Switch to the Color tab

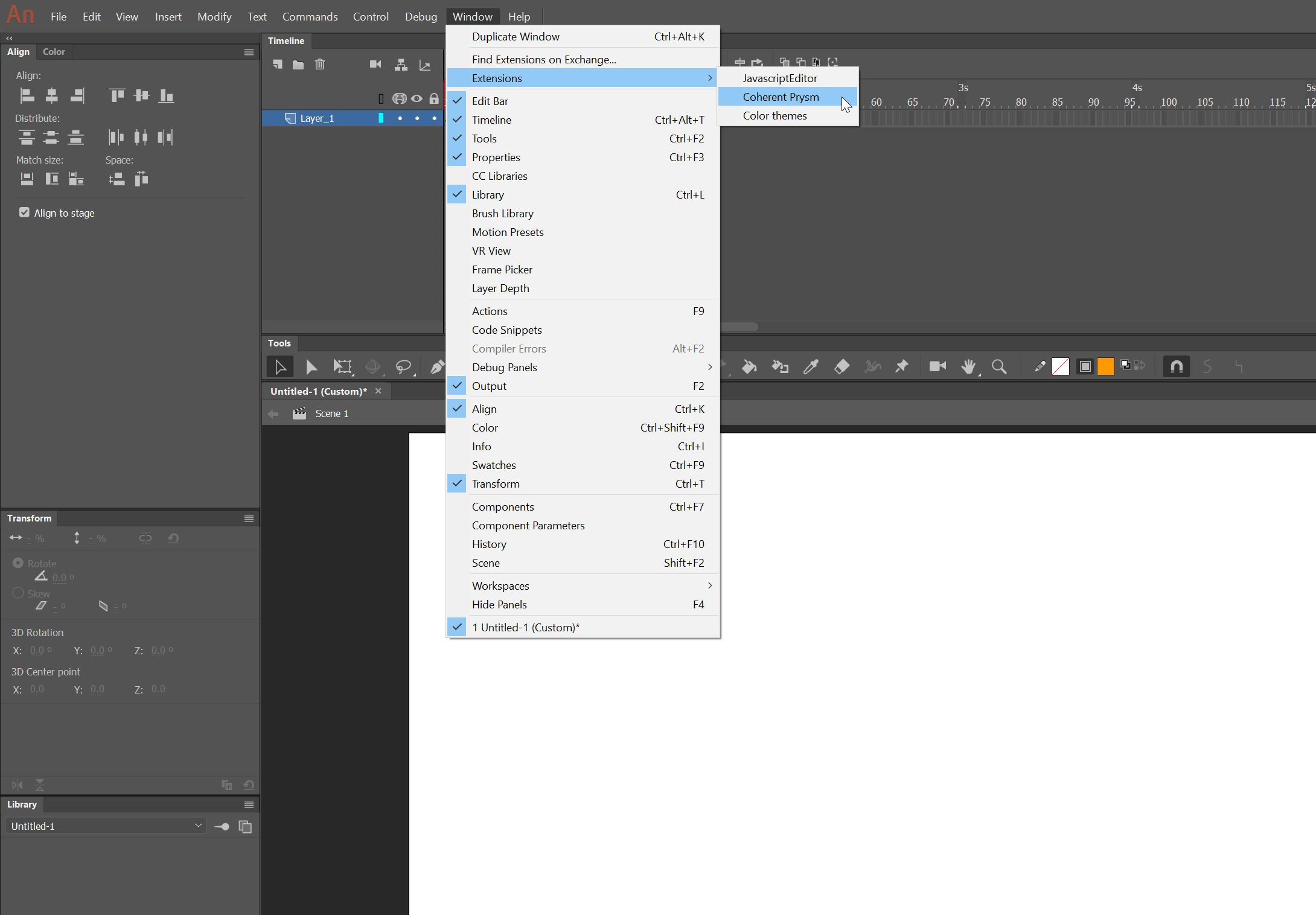click(x=54, y=52)
